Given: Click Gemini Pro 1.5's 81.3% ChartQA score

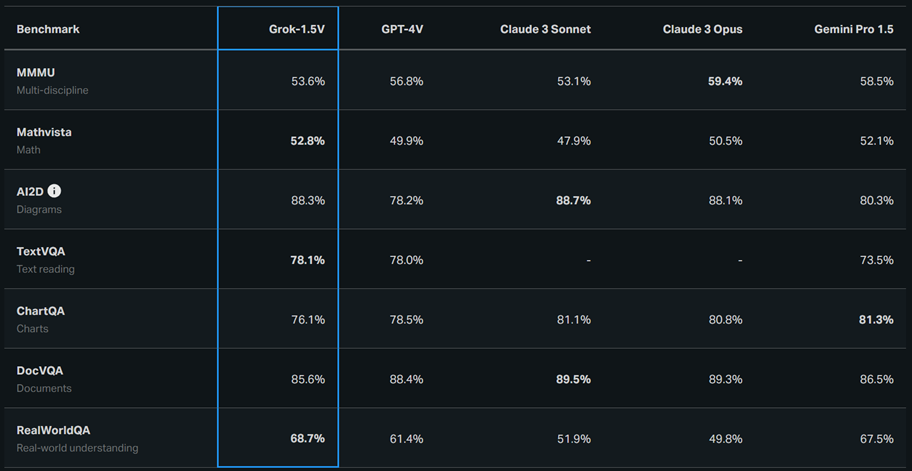Looking at the screenshot, I should tap(876, 319).
